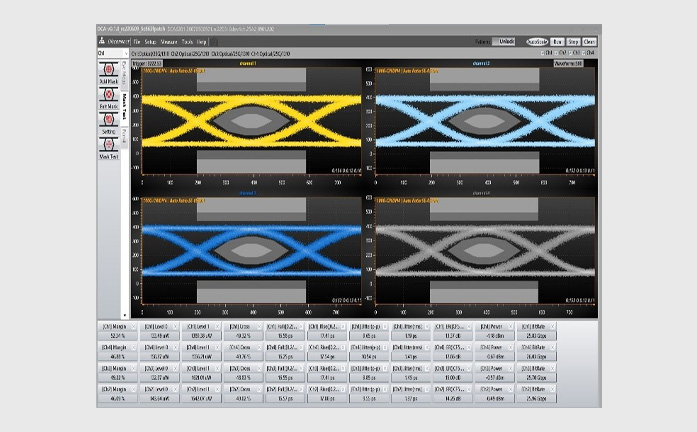The width and height of the screenshot is (697, 432).
Task: Select the gray channel 4 eye diagram
Action: tap(485, 251)
